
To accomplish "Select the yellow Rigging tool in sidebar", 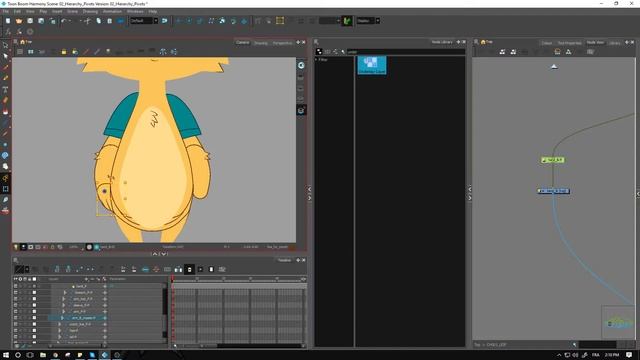I will (x=5, y=178).
